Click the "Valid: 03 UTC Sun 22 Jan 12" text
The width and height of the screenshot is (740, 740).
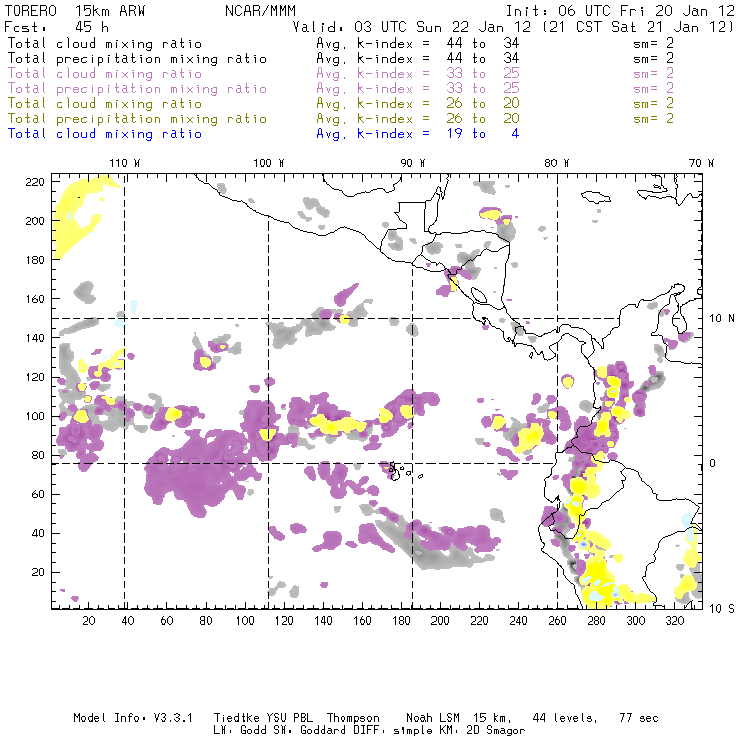click(x=412, y=27)
